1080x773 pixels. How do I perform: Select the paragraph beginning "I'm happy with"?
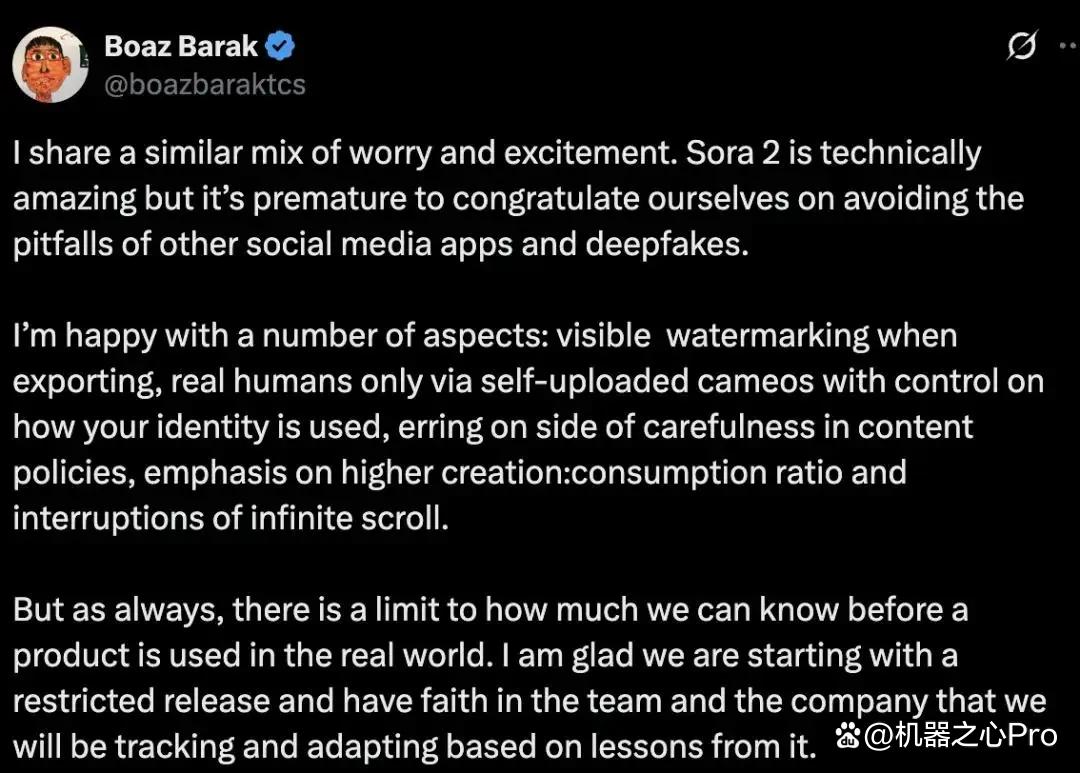coord(528,426)
